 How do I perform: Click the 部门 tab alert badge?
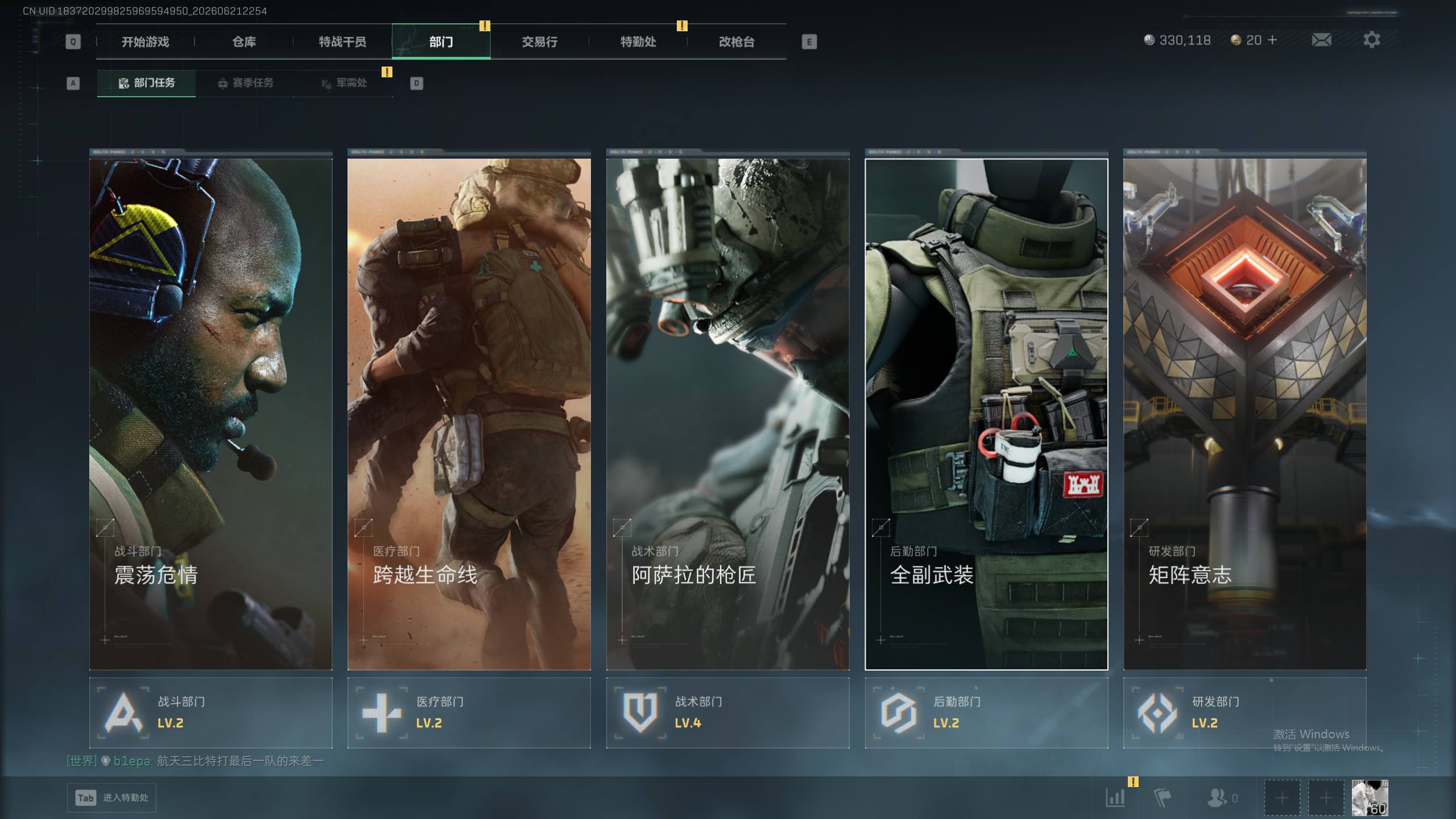pos(485,26)
